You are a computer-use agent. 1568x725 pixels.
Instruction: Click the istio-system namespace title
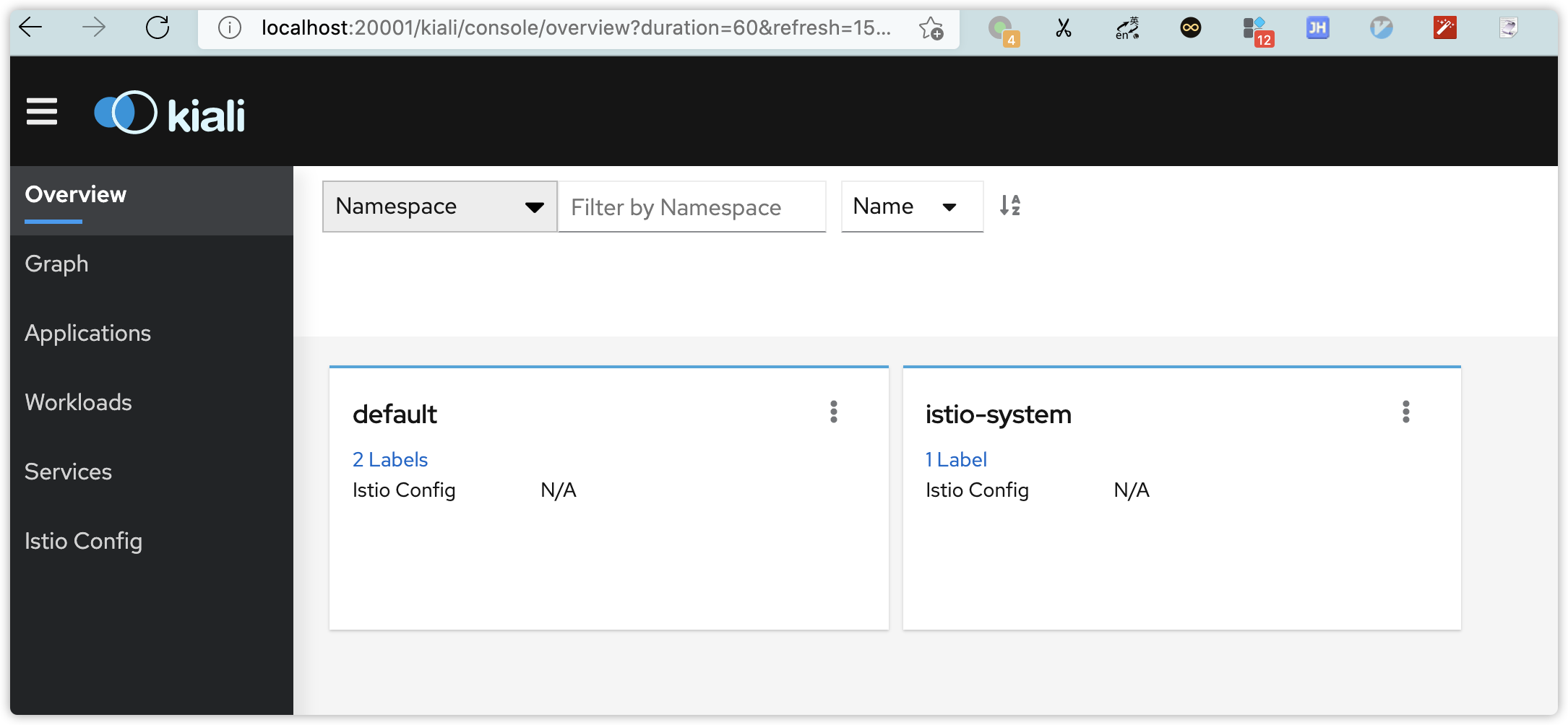tap(999, 414)
